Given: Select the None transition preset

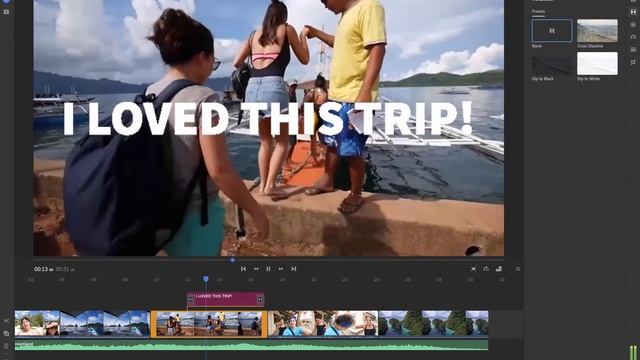Looking at the screenshot, I should click(552, 31).
